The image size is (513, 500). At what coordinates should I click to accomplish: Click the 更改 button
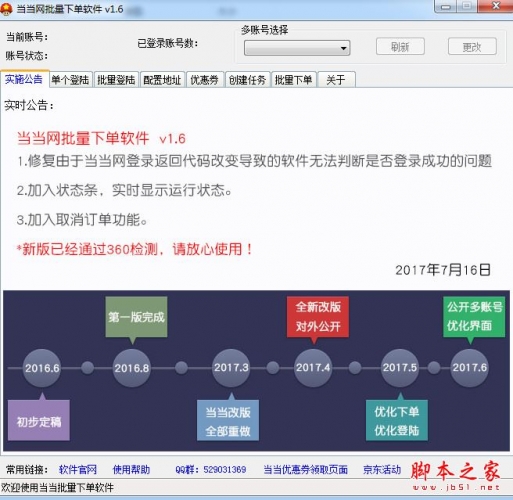click(x=472, y=47)
